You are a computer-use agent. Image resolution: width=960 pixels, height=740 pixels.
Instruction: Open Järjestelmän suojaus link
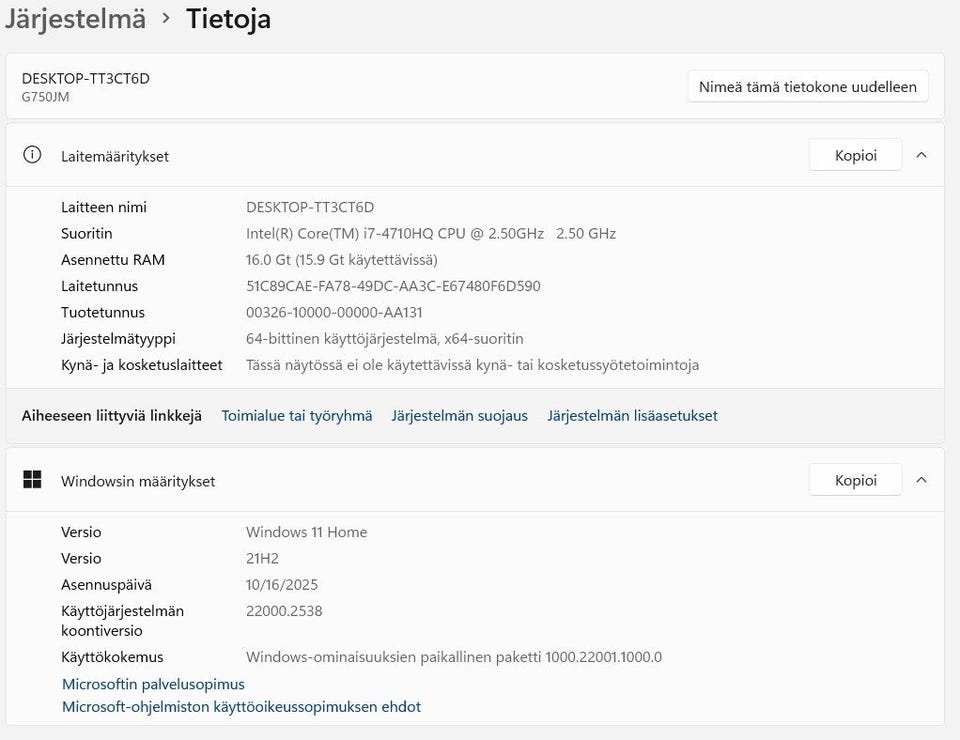click(459, 416)
